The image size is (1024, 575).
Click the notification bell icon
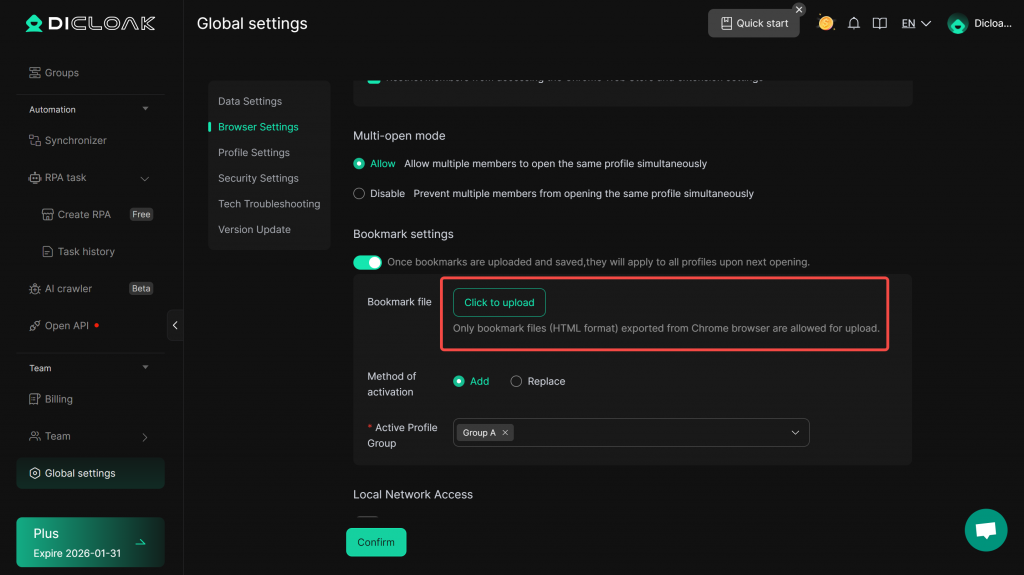click(x=854, y=24)
